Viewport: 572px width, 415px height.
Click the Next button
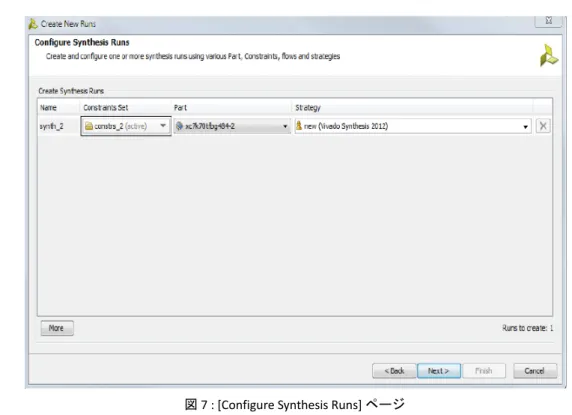tap(439, 371)
